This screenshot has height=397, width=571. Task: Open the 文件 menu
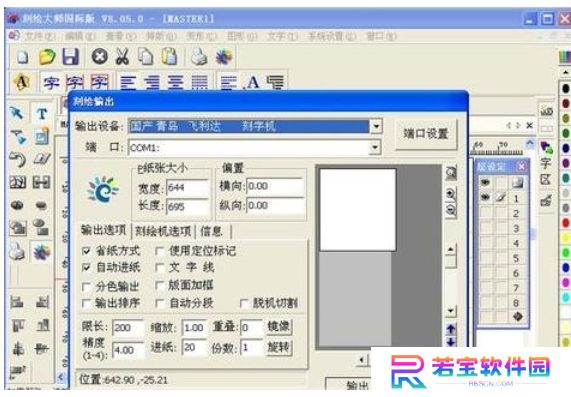(40, 36)
